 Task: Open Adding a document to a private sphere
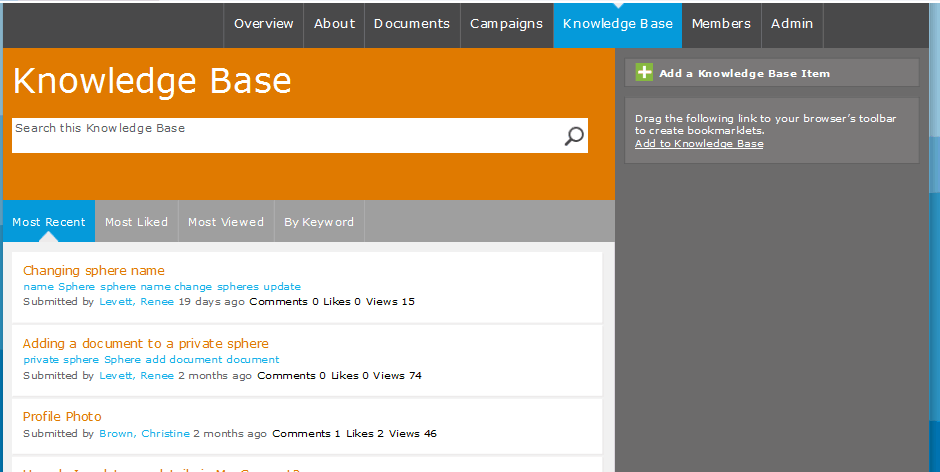tap(146, 344)
